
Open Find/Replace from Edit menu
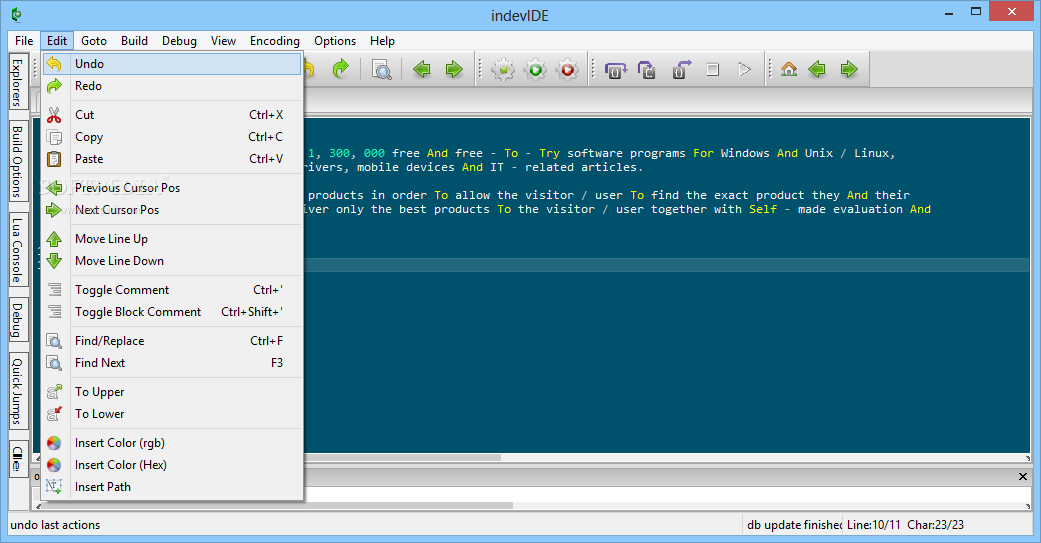tap(172, 341)
